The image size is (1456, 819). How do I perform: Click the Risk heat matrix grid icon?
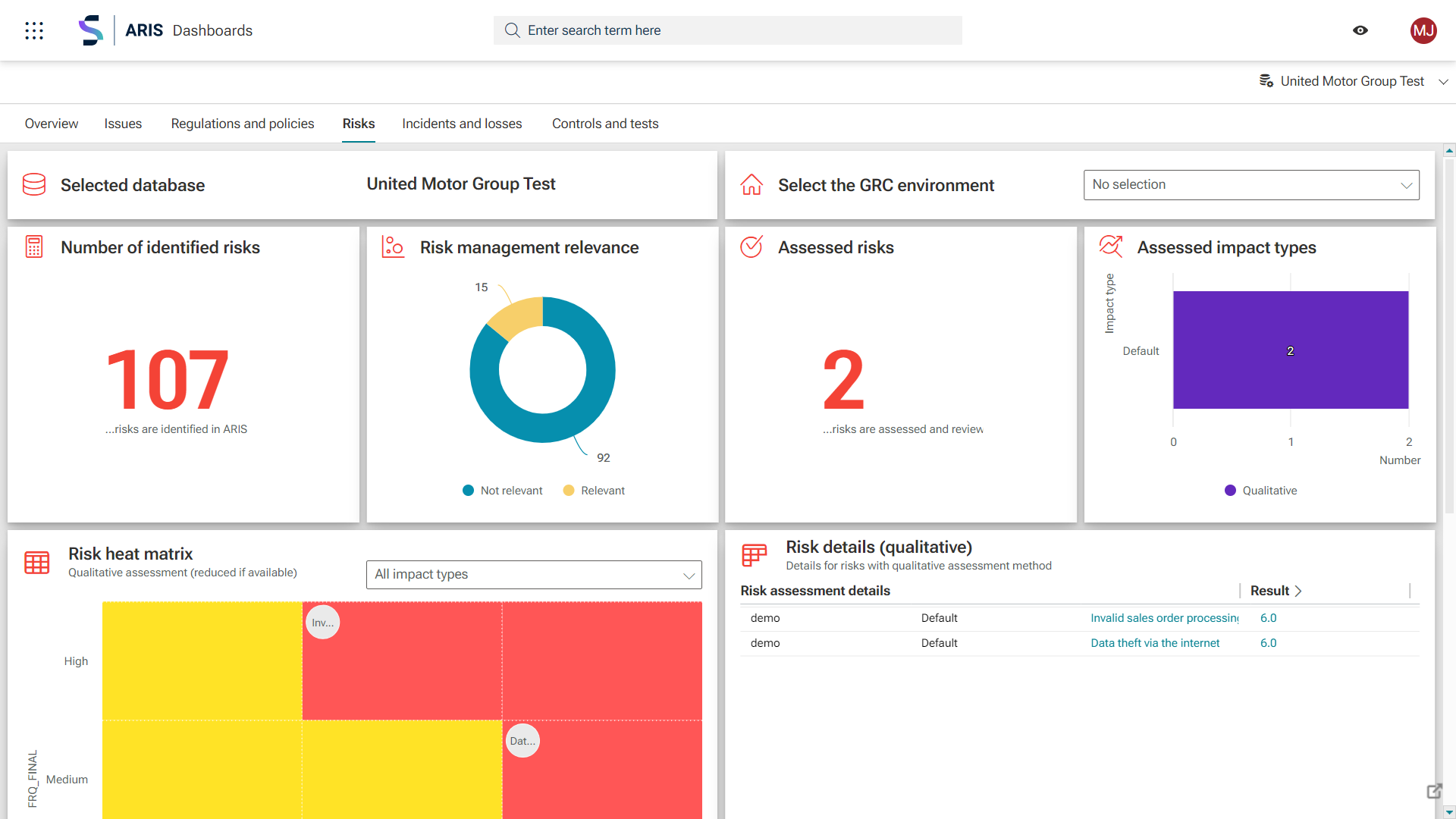(36, 562)
